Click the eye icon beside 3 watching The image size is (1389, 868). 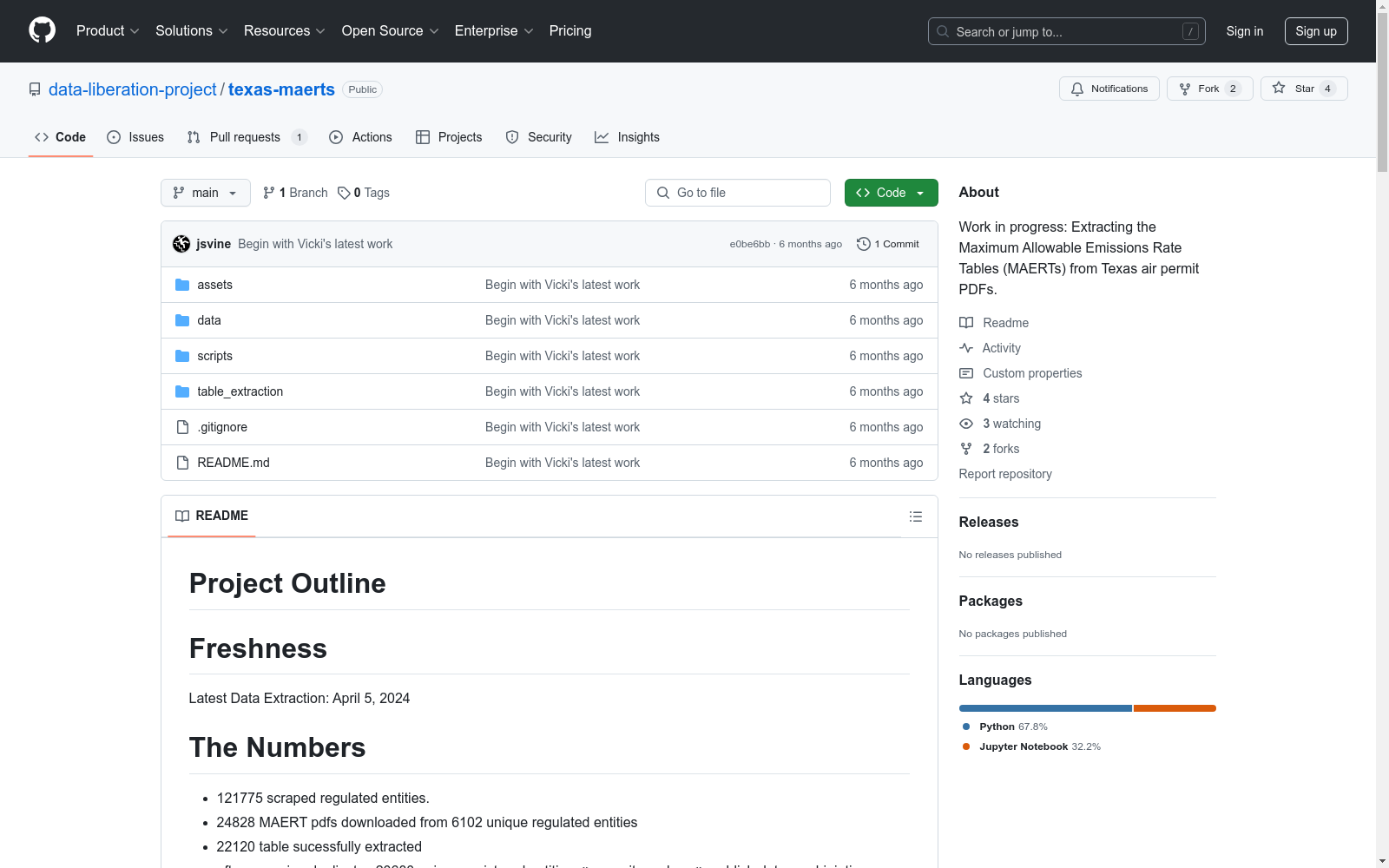966,424
